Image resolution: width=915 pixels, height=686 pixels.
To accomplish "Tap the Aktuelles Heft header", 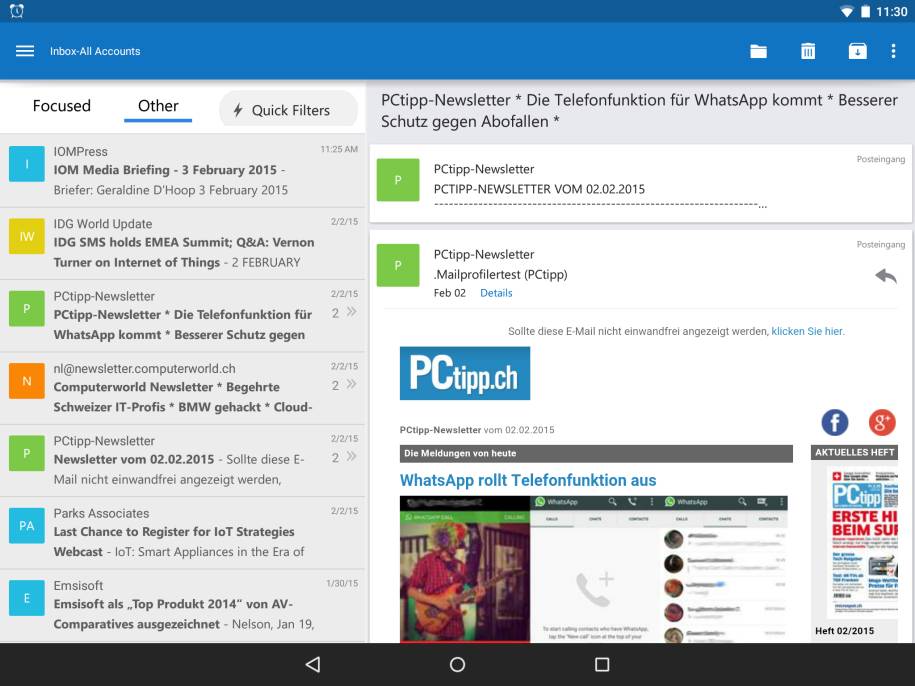I will [x=854, y=452].
